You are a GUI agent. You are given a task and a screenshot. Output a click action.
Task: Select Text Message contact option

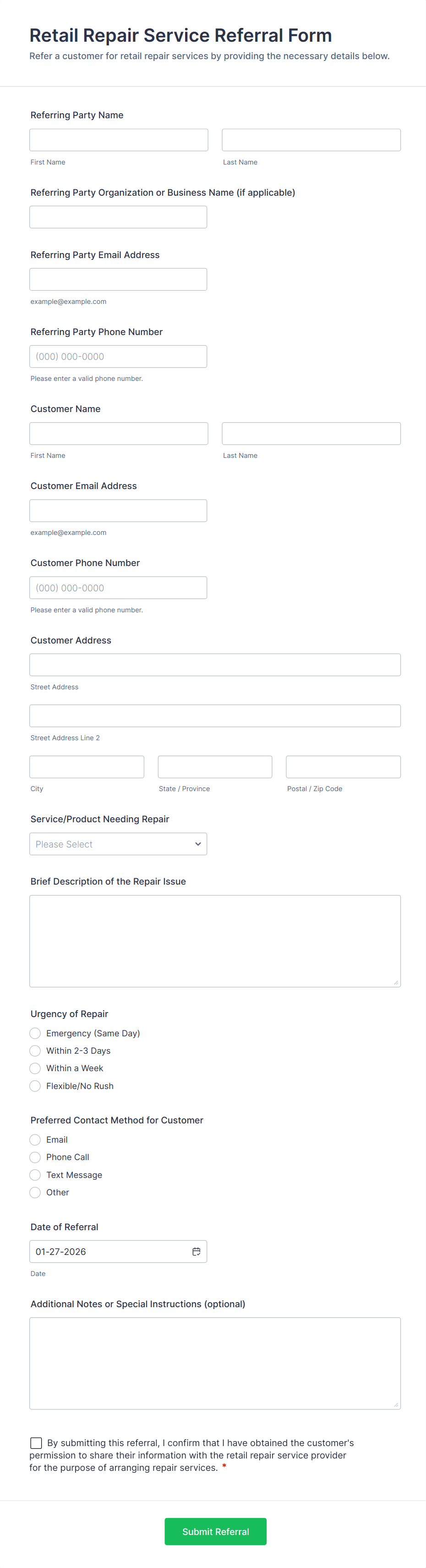(x=35, y=1175)
